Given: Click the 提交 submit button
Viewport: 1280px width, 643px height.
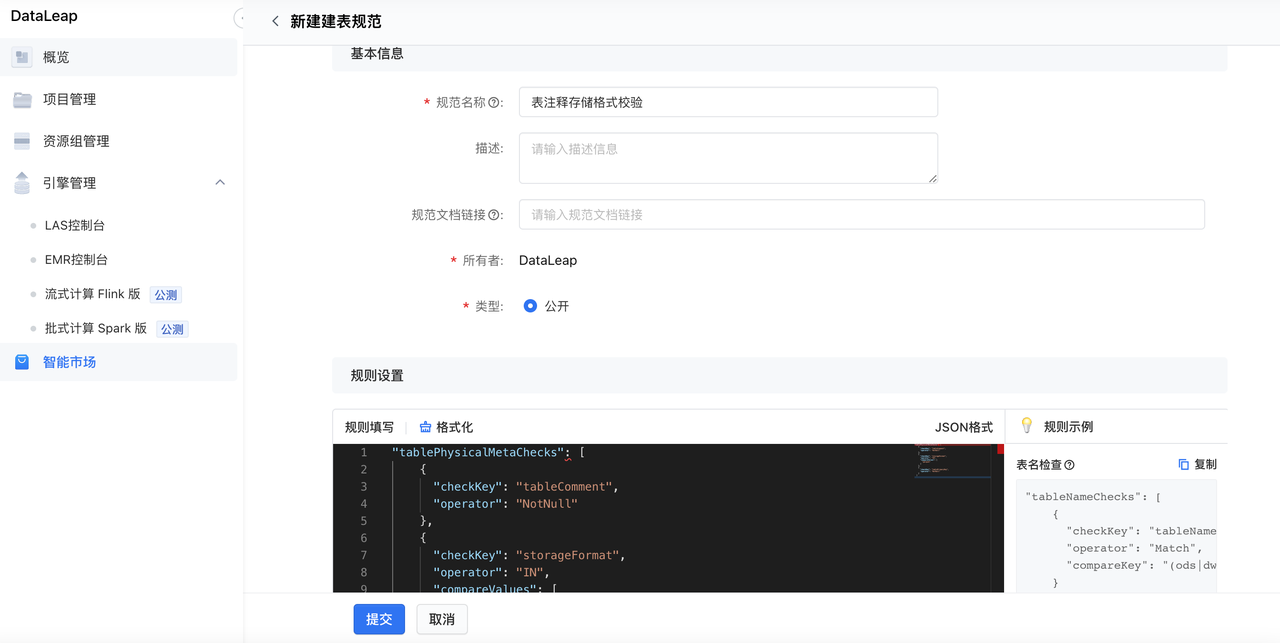Looking at the screenshot, I should [379, 619].
